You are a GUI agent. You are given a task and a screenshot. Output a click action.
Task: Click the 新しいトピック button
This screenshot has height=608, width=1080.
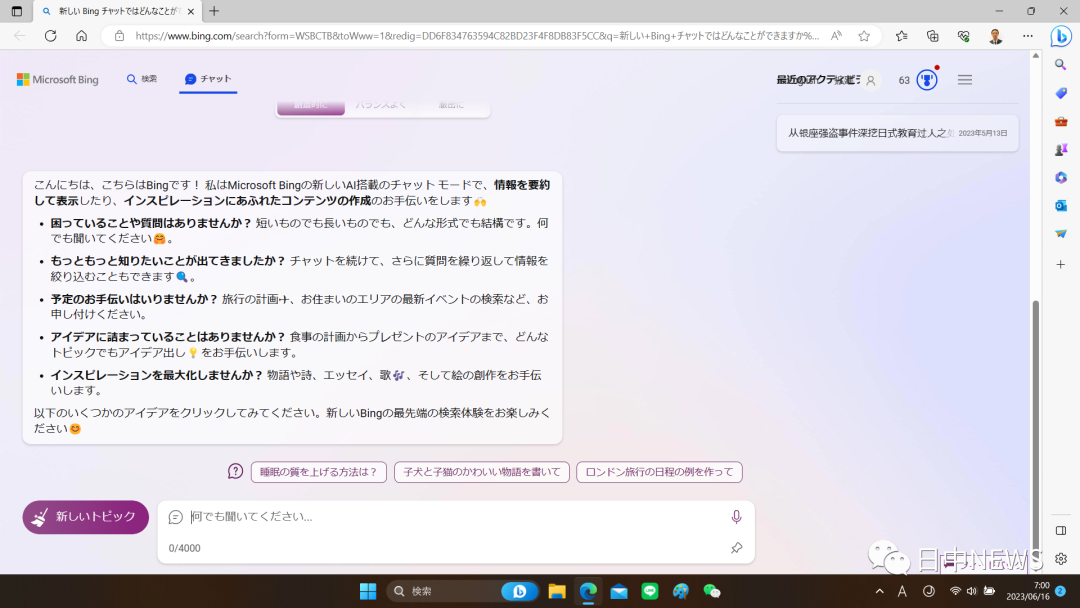click(x=85, y=517)
